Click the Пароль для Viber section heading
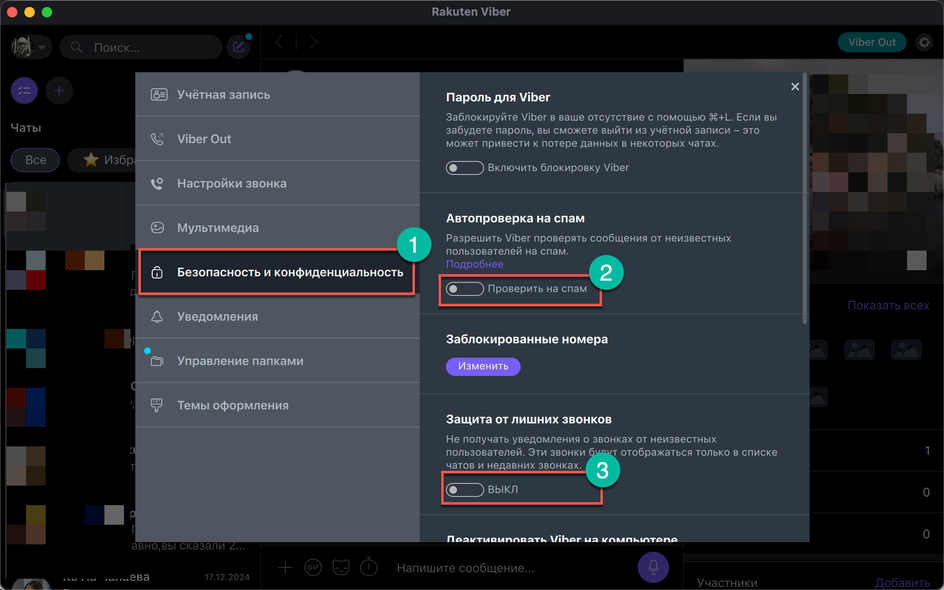The width and height of the screenshot is (944, 590). tap(498, 98)
